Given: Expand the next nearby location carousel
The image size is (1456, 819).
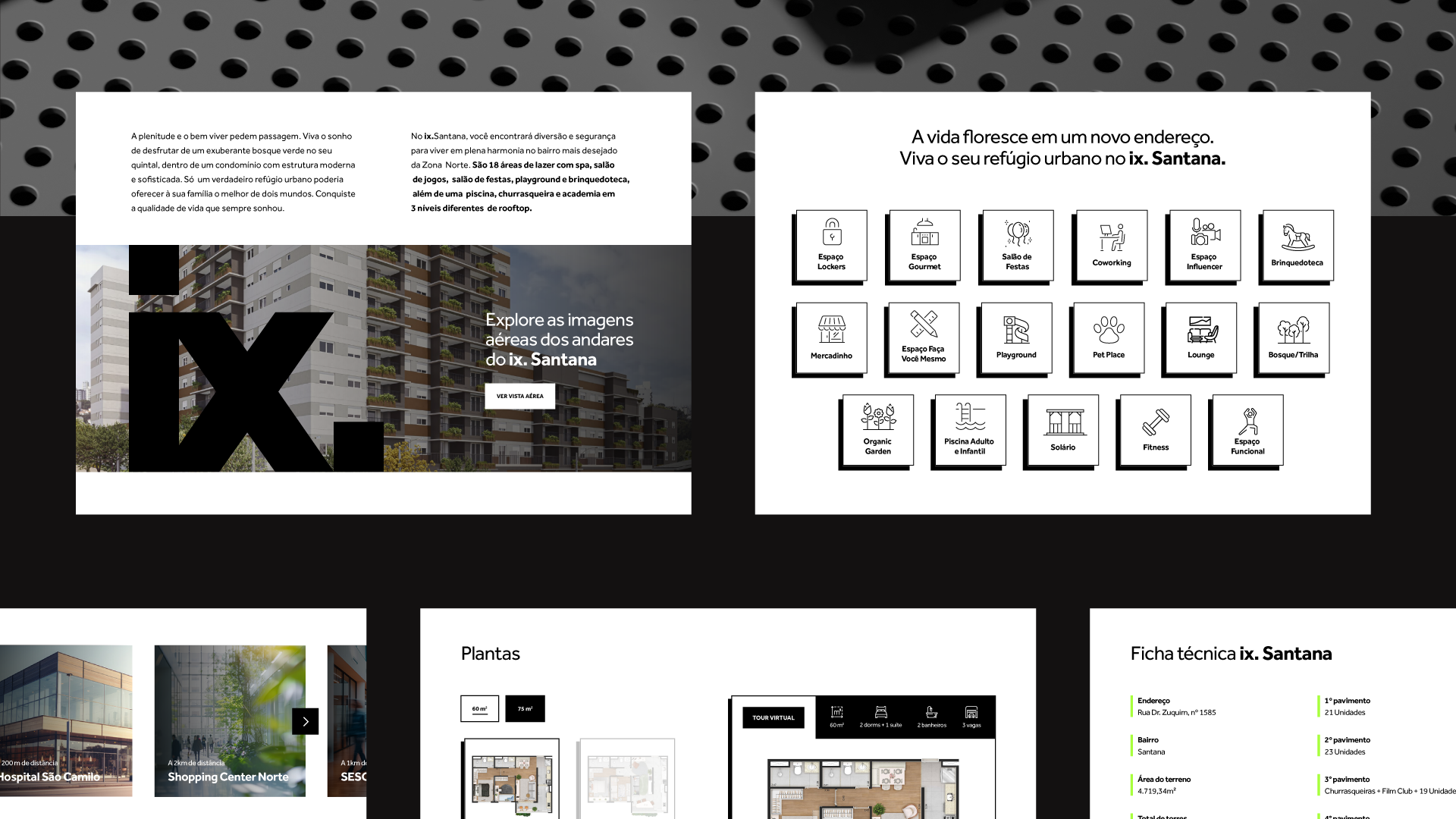Looking at the screenshot, I should point(306,720).
